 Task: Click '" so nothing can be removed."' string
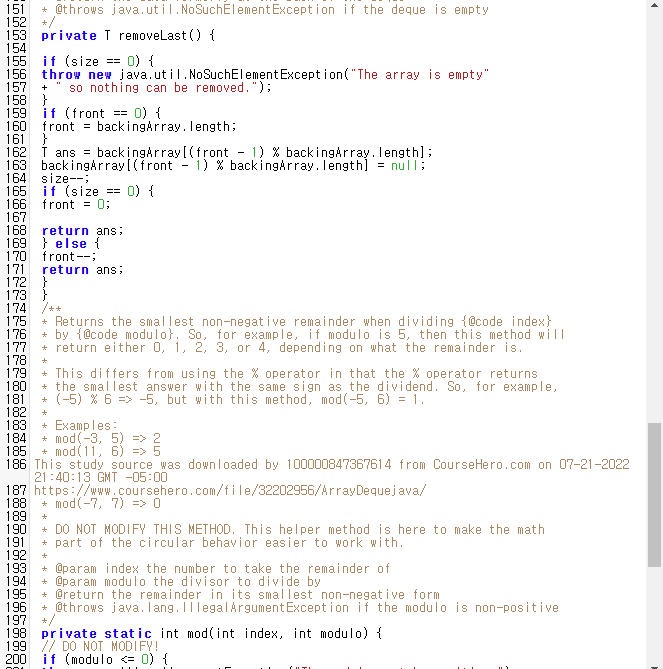[157, 88]
